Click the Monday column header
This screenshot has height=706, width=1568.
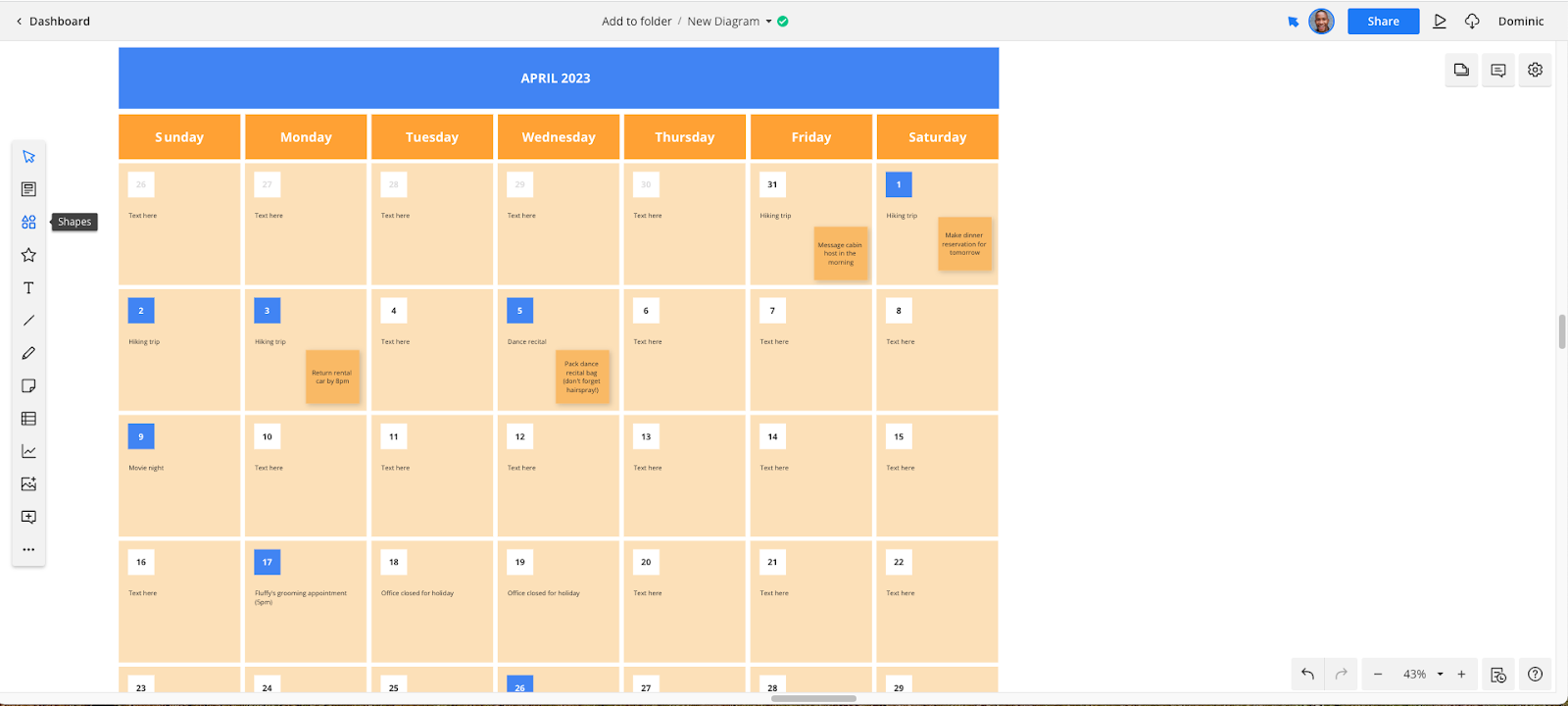coord(306,137)
